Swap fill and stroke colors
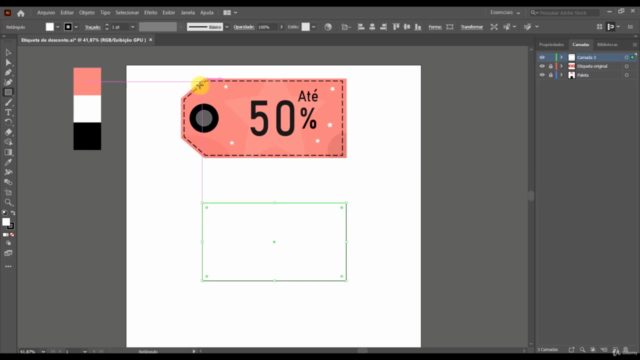 pyautogui.click(x=13, y=213)
